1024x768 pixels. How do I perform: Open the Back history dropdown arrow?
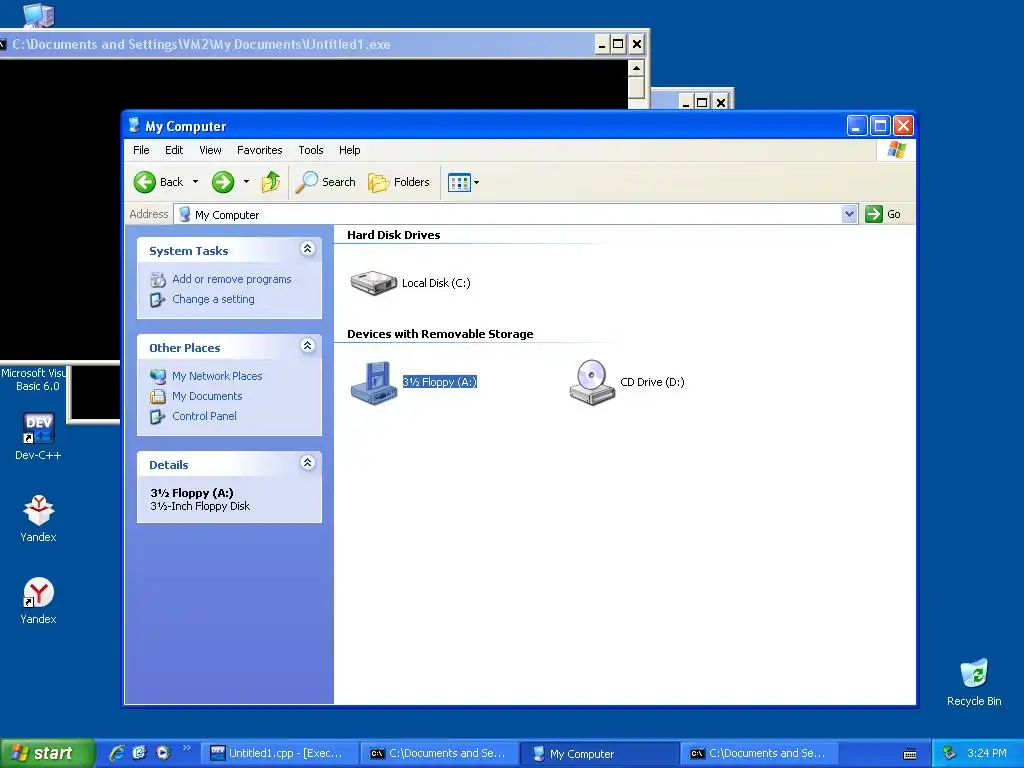[195, 182]
